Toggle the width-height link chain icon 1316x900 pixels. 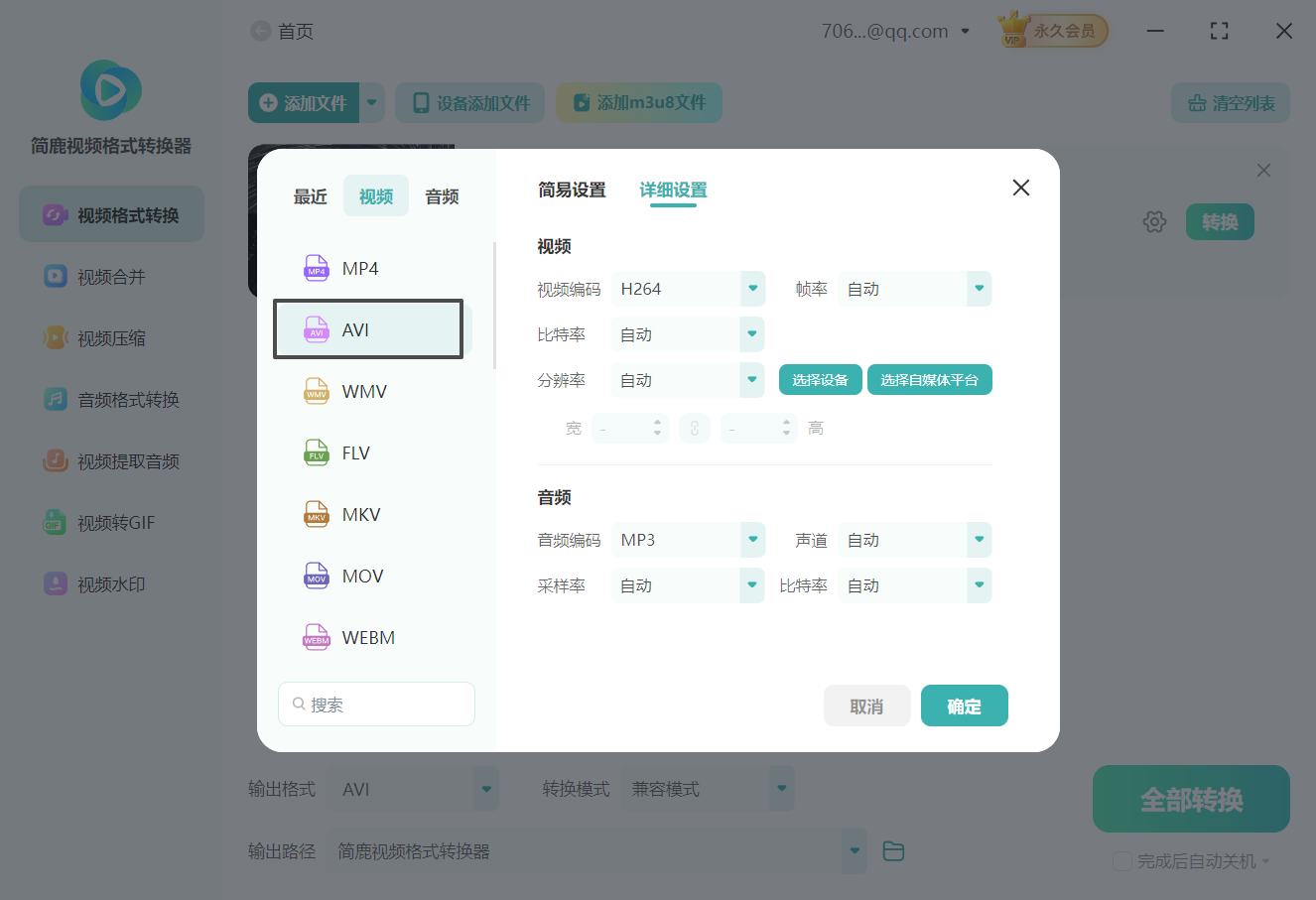(695, 428)
